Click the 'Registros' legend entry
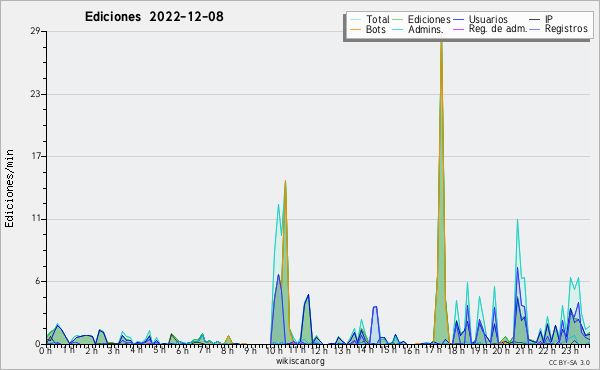 (566, 29)
